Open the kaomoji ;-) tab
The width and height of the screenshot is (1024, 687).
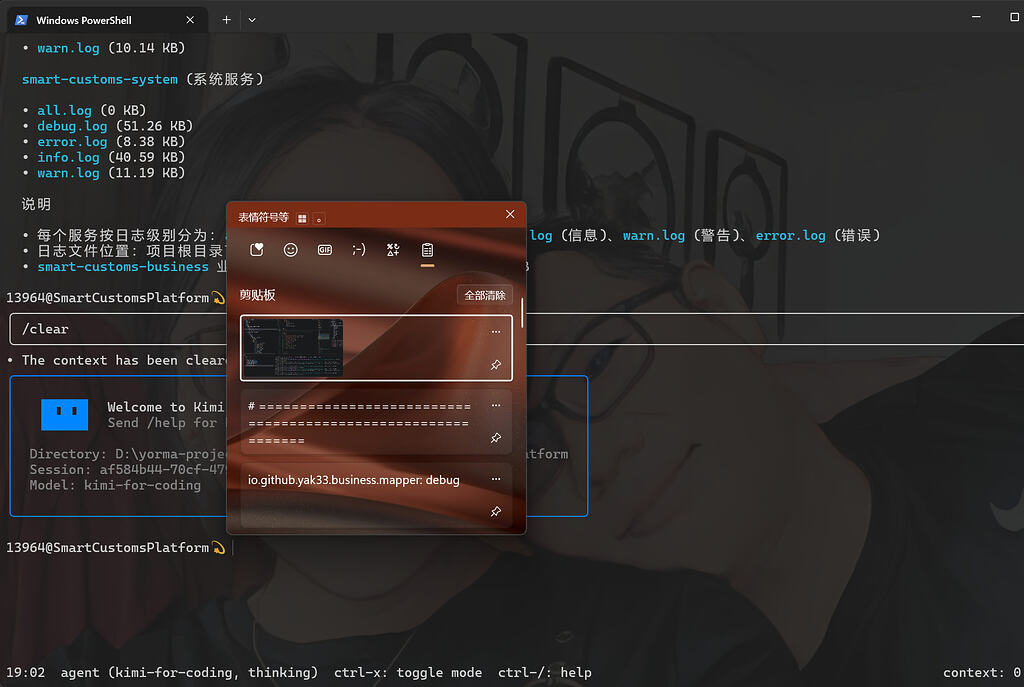click(359, 249)
